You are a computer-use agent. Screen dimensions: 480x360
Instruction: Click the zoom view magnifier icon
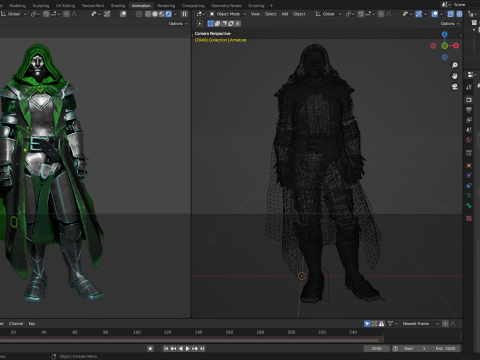coord(455,65)
